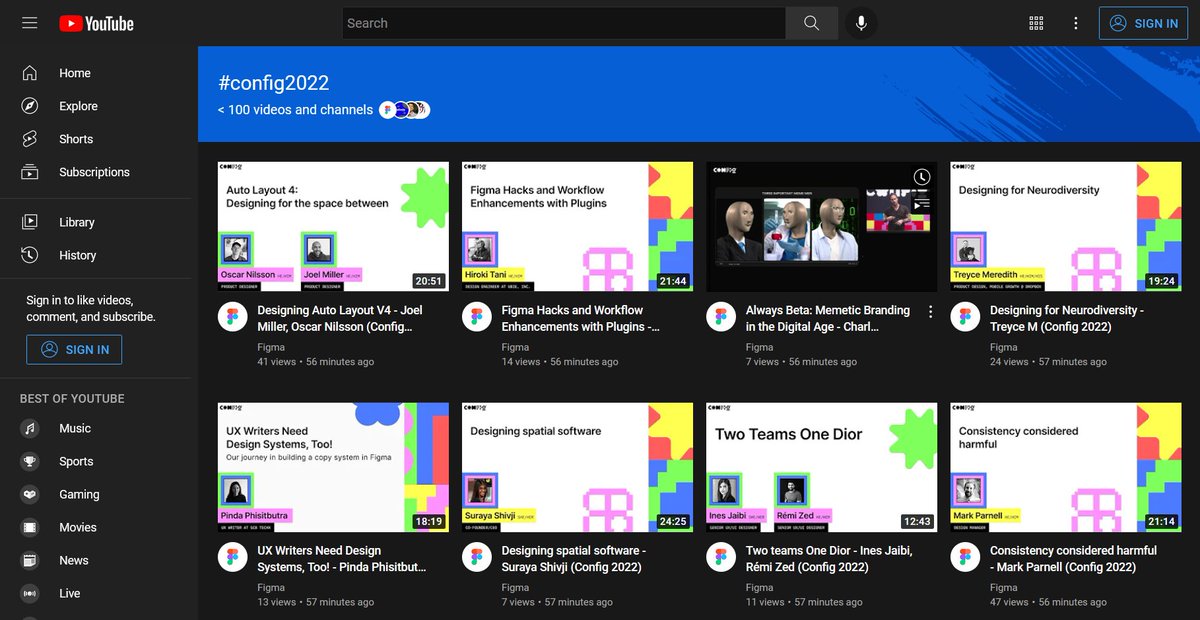Open Designing for Neurodiversity thumbnail

1066,227
